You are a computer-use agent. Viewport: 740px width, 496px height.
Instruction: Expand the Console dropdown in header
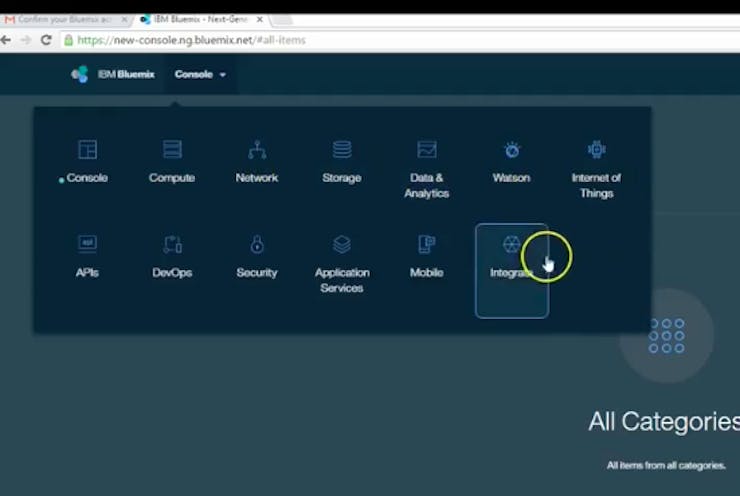(x=200, y=75)
